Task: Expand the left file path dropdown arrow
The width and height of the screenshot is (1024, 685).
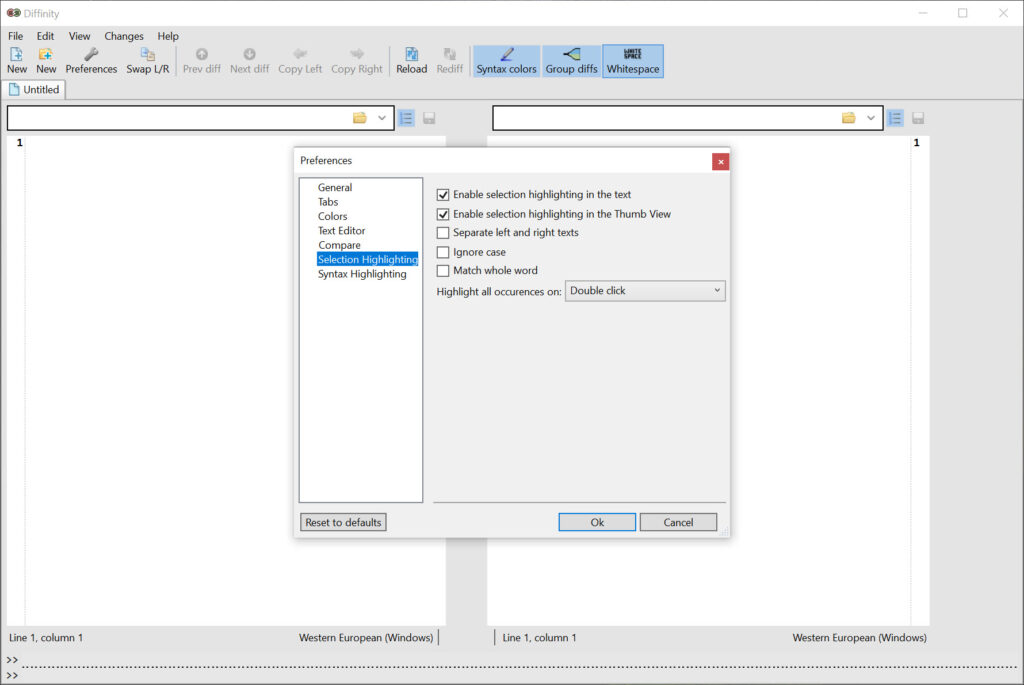Action: pyautogui.click(x=381, y=118)
